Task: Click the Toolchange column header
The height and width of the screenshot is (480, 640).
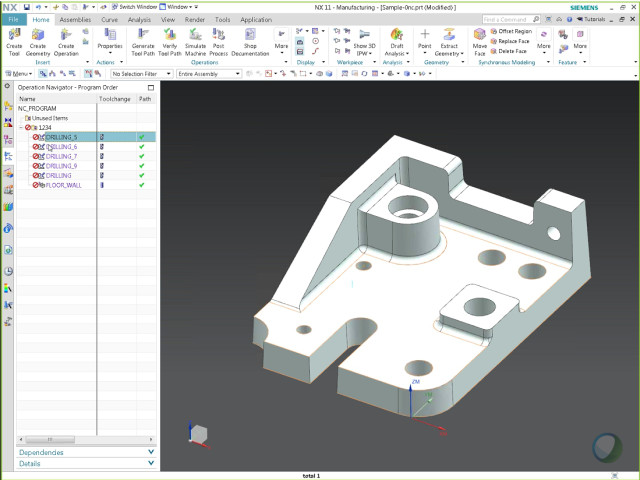Action: [116, 99]
